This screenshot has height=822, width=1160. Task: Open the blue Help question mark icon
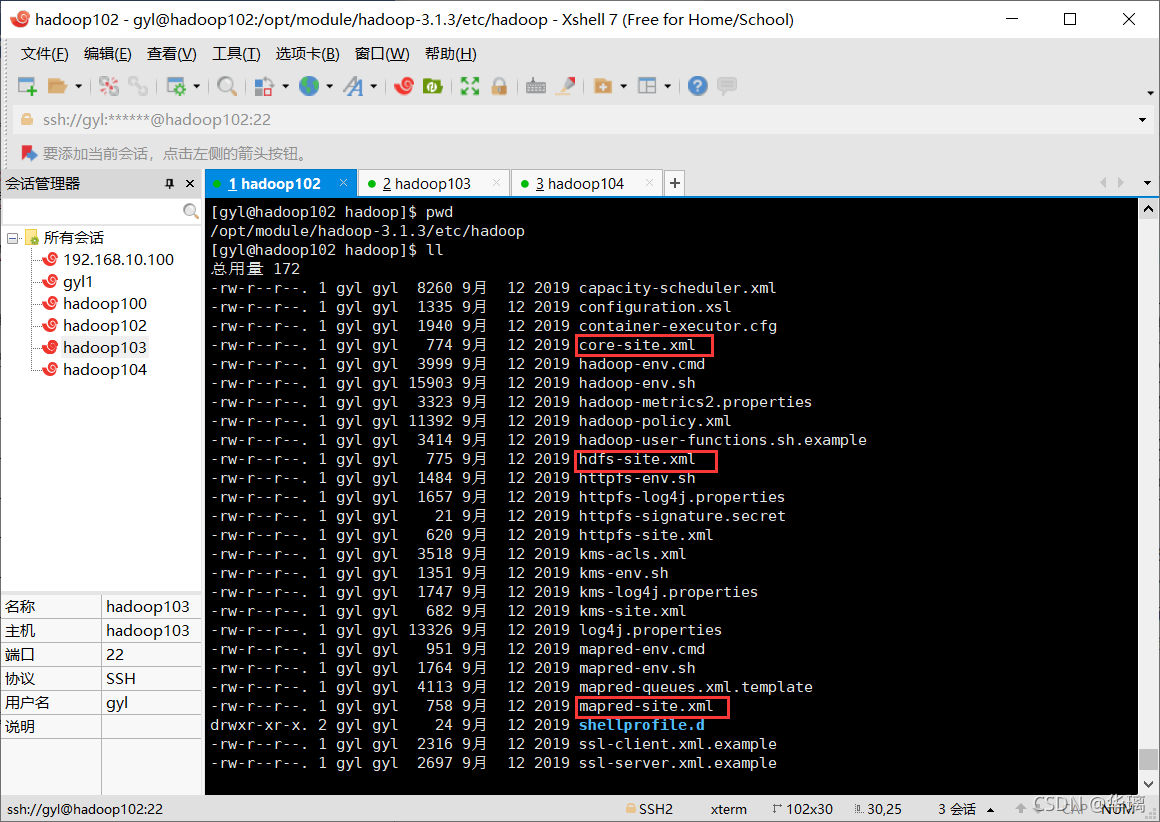pos(697,86)
